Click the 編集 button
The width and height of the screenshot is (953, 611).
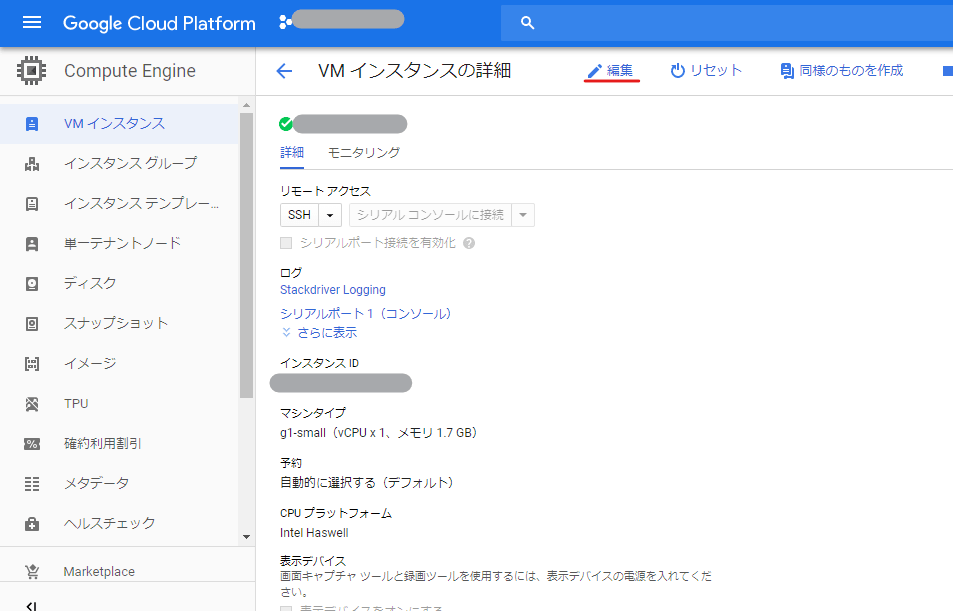tap(611, 71)
